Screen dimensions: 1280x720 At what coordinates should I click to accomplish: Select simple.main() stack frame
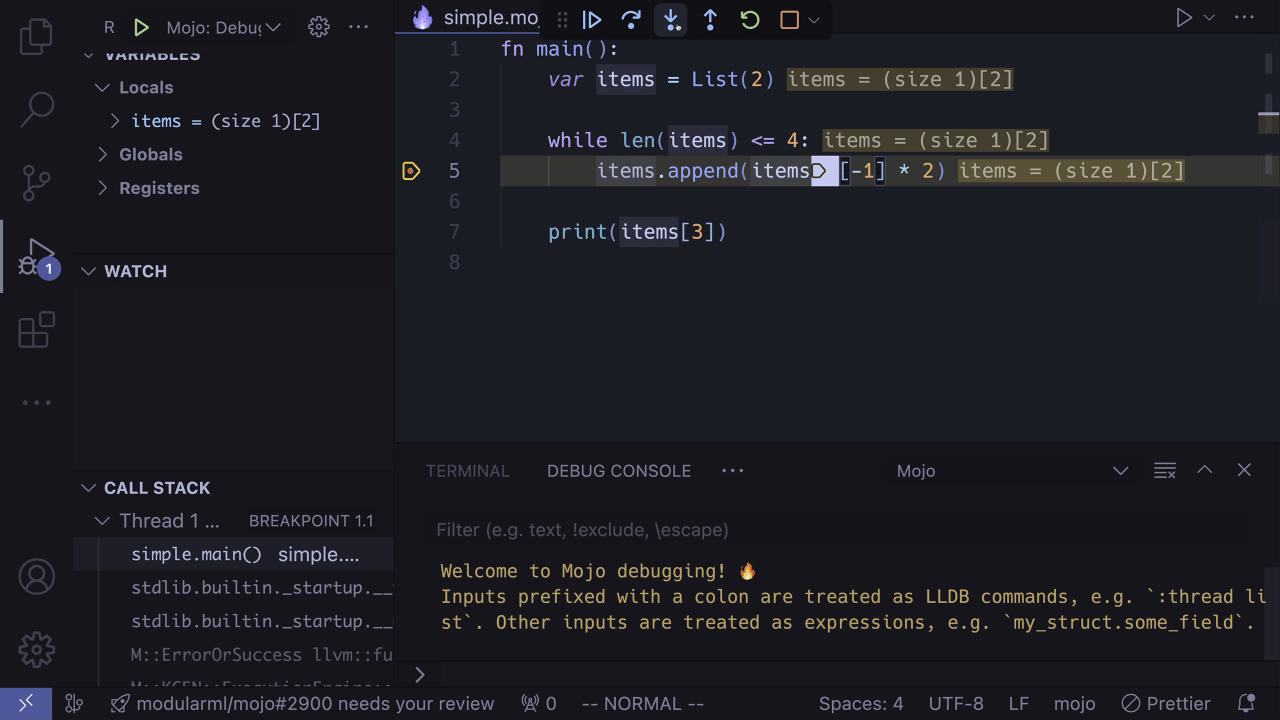(234, 555)
